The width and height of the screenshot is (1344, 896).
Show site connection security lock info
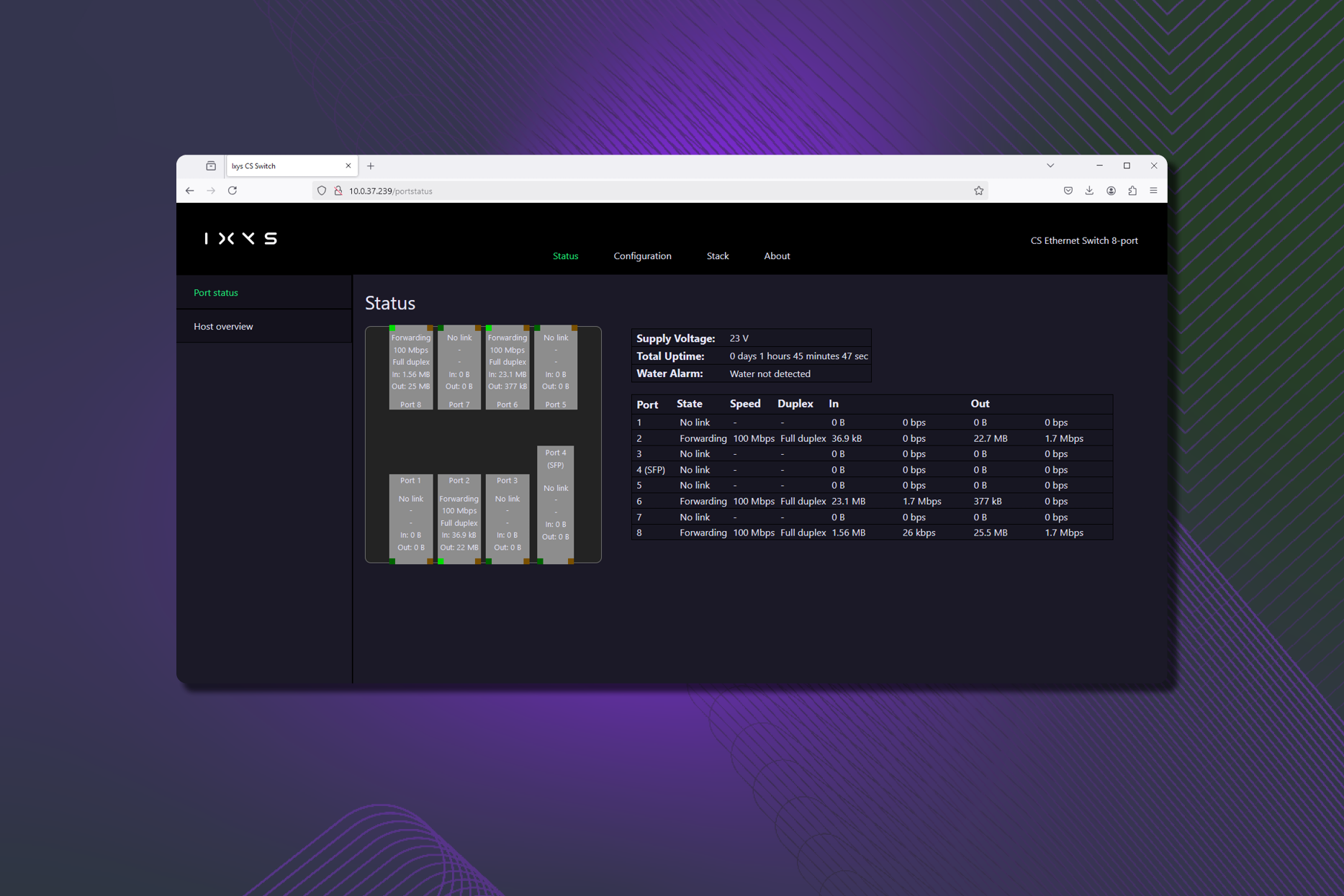338,191
